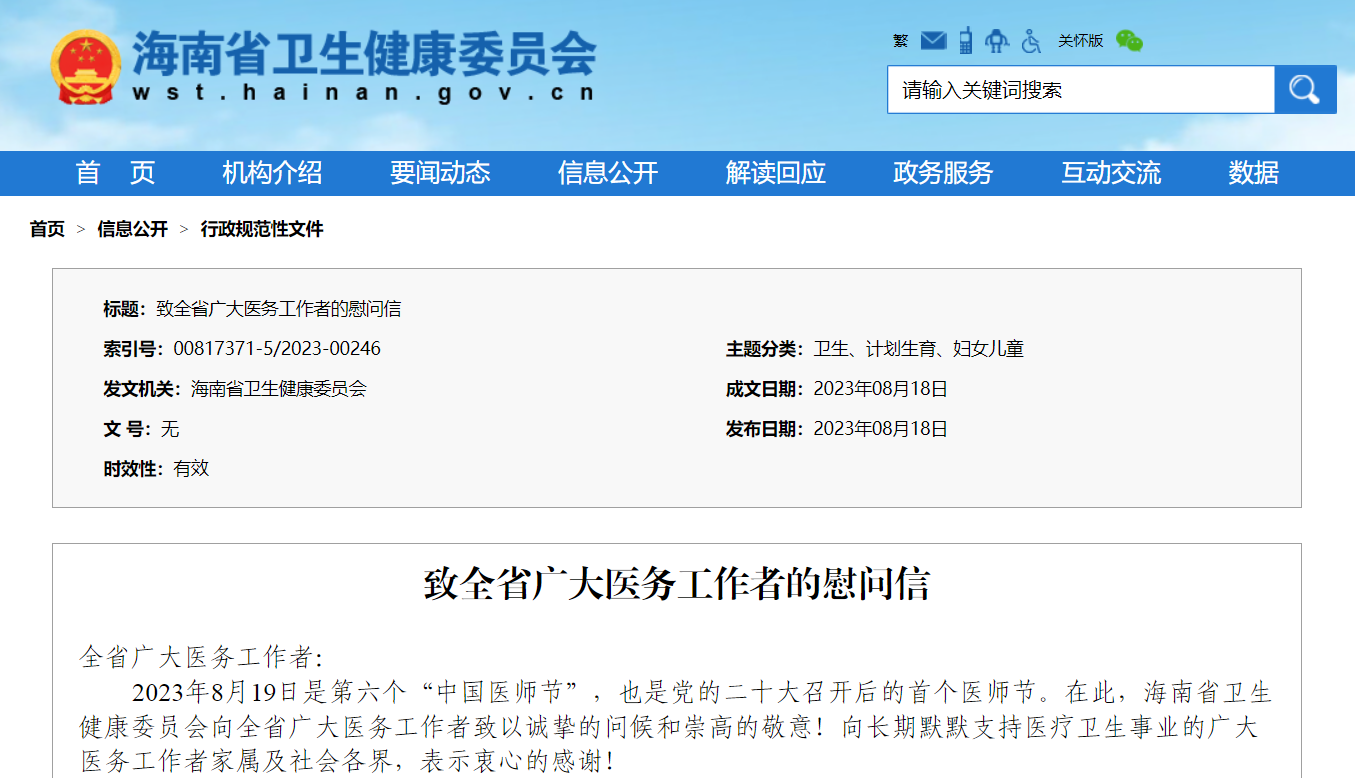1355x778 pixels.
Task: Select the 信息公开 navigation tab
Action: click(x=606, y=173)
